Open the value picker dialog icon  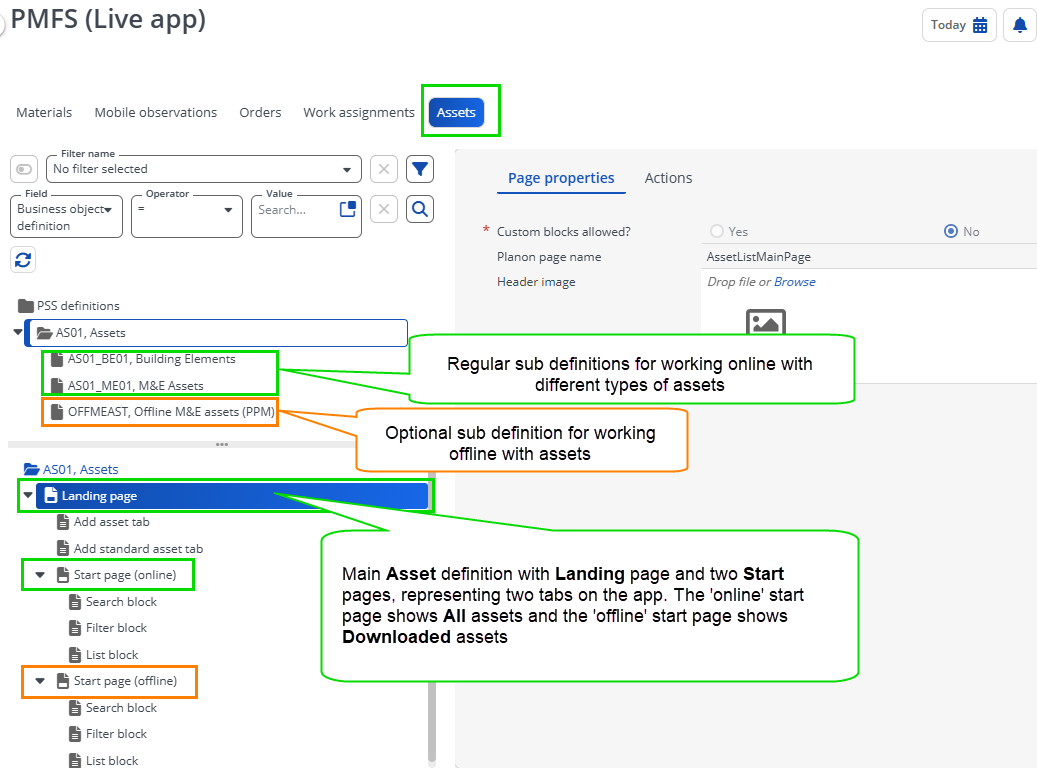pos(348,209)
